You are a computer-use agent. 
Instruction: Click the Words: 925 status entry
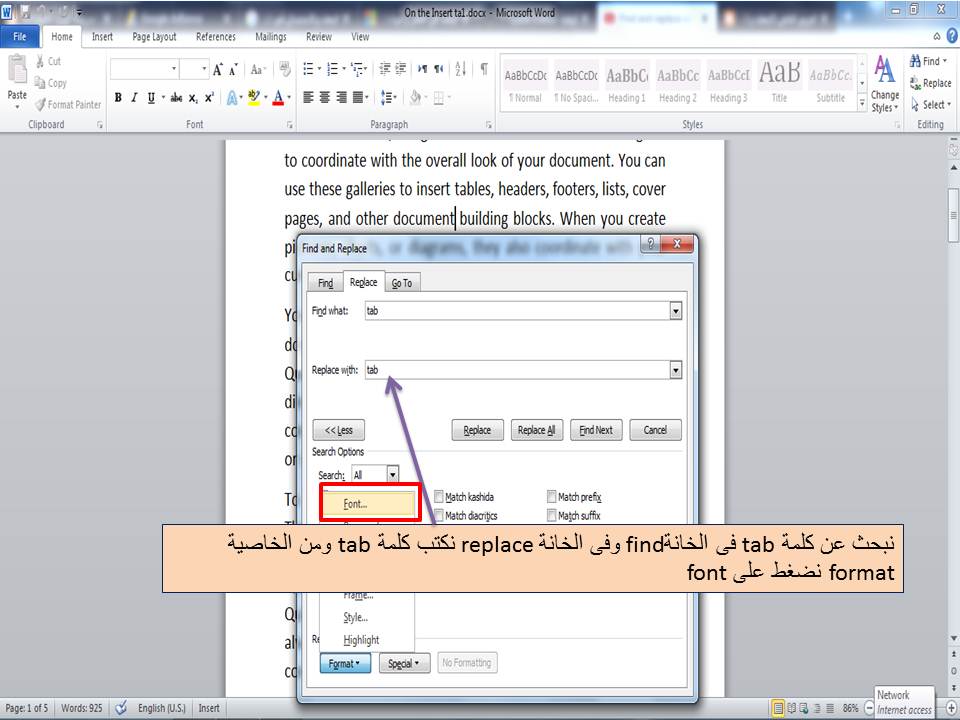point(81,708)
